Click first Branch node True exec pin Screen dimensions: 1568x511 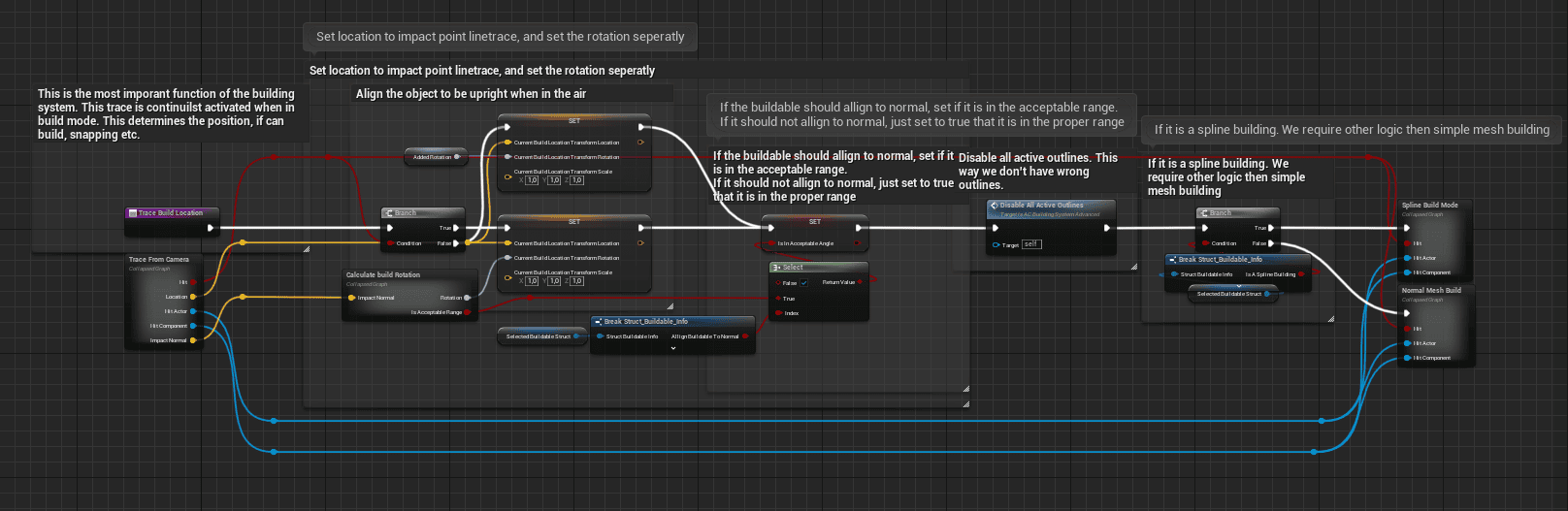pyautogui.click(x=456, y=229)
